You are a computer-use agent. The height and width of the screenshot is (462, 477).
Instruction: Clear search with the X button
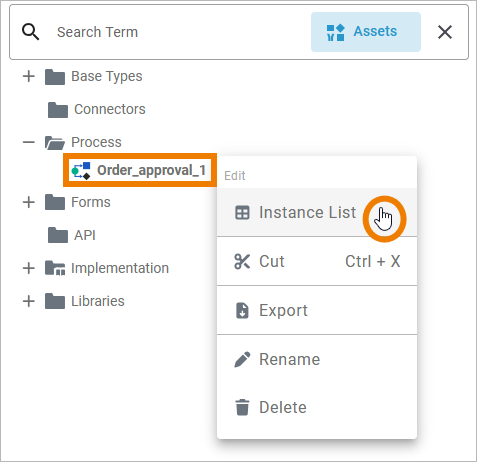tap(445, 32)
